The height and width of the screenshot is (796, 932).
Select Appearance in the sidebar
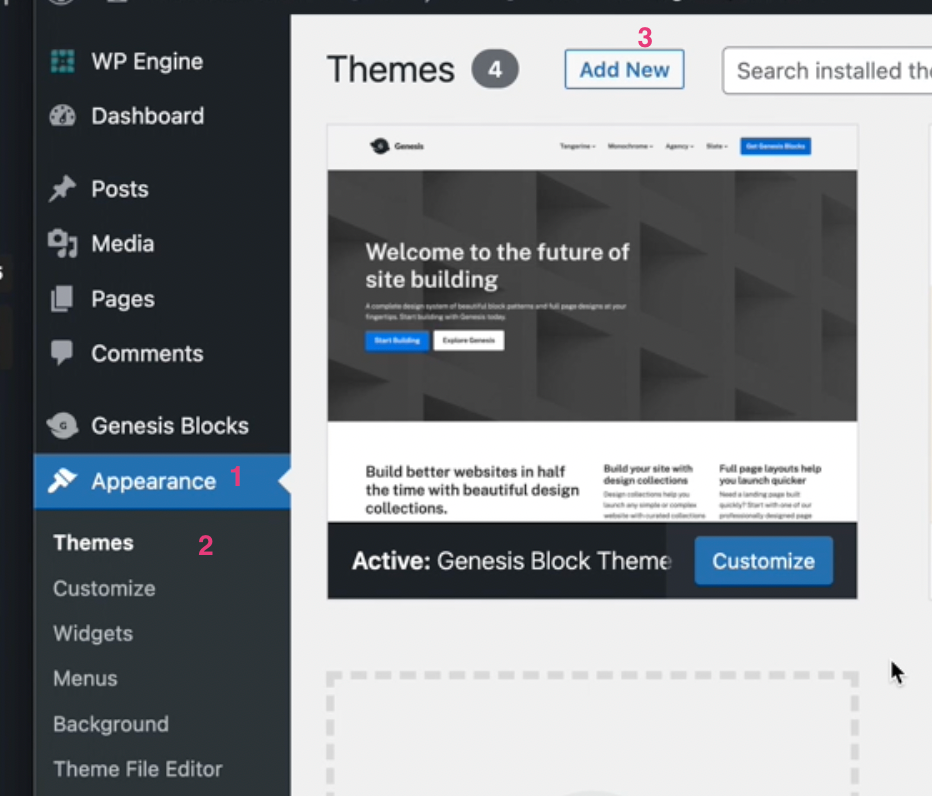pyautogui.click(x=162, y=481)
